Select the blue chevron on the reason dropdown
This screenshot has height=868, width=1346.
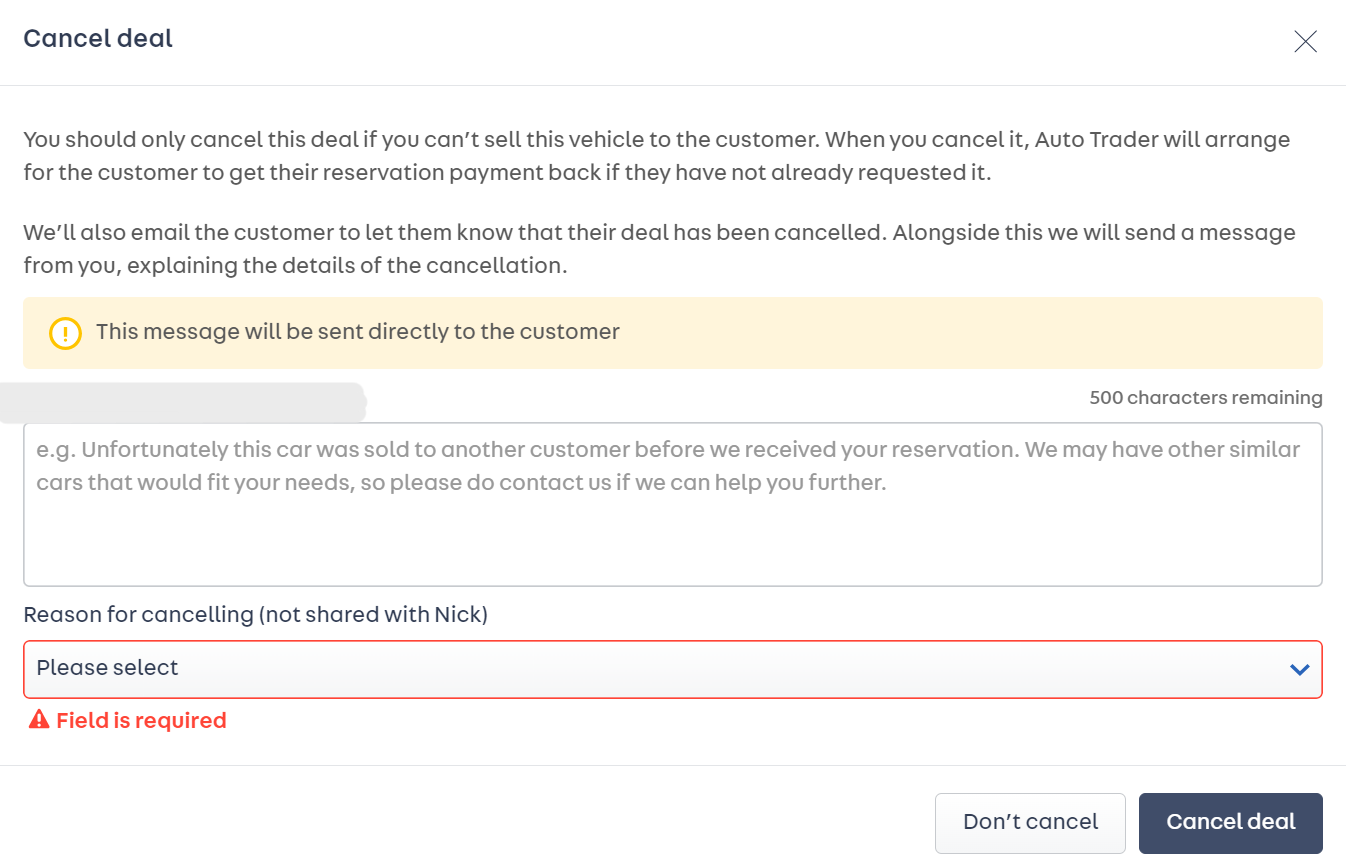[1299, 669]
